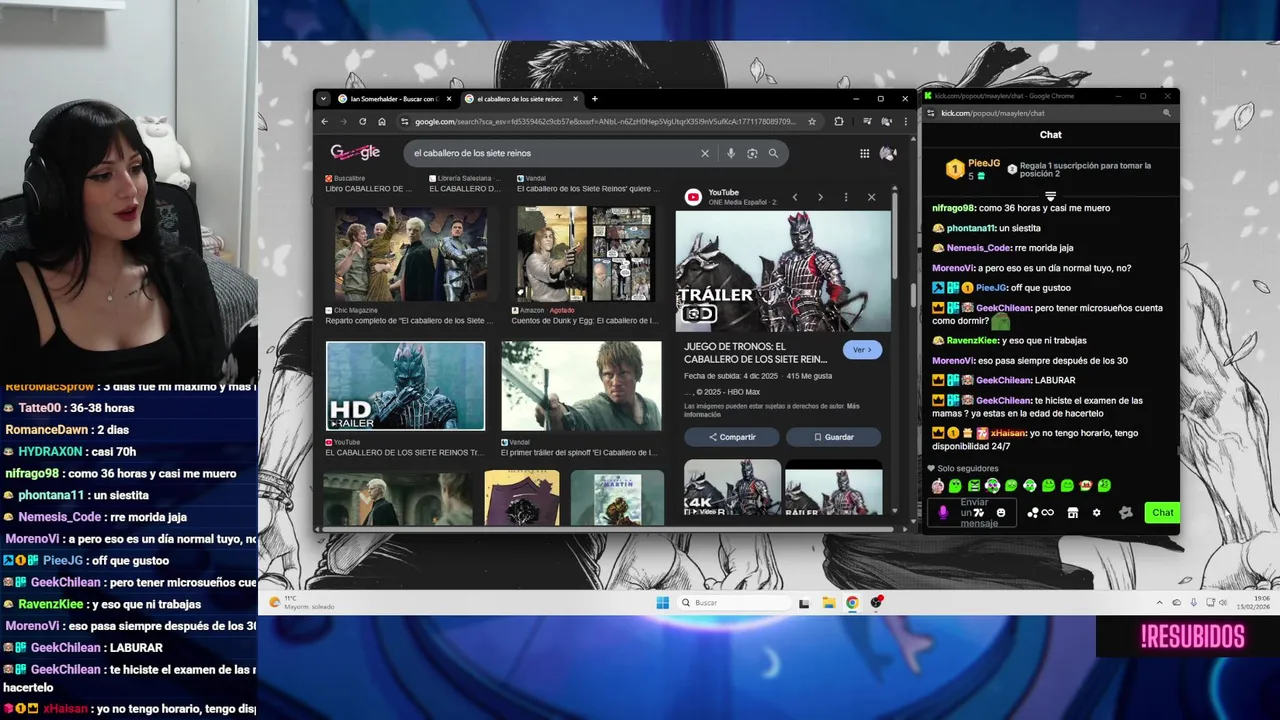1280x720 pixels.
Task: Open image preview more options menu
Action: (x=846, y=197)
